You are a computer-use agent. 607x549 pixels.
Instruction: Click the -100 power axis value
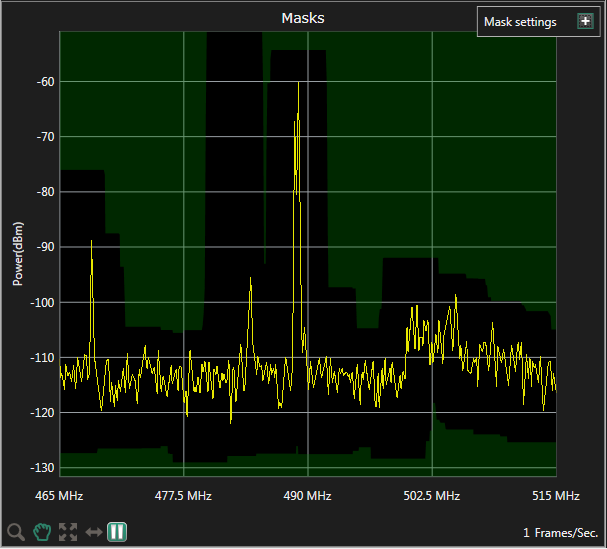pyautogui.click(x=41, y=302)
